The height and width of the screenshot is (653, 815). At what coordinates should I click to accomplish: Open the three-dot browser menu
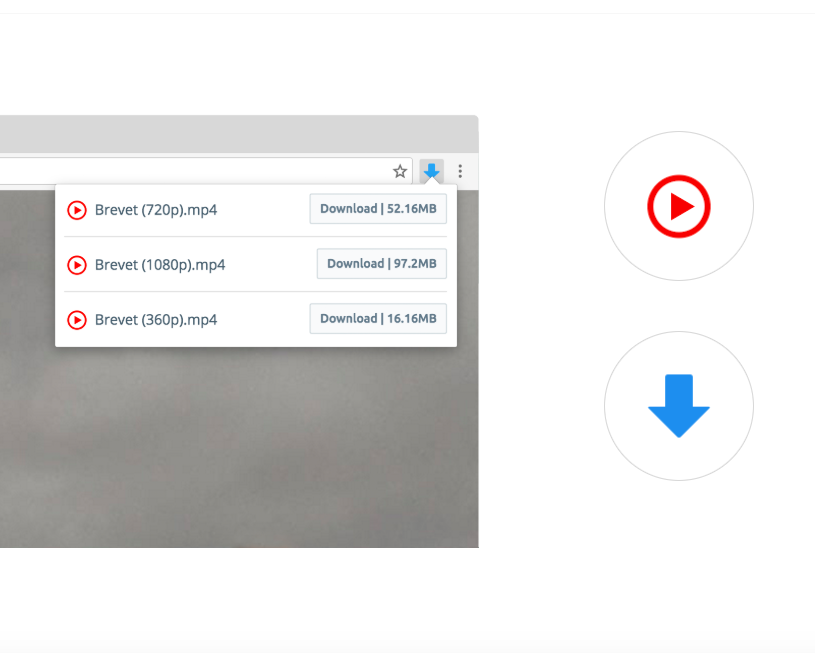coord(460,171)
